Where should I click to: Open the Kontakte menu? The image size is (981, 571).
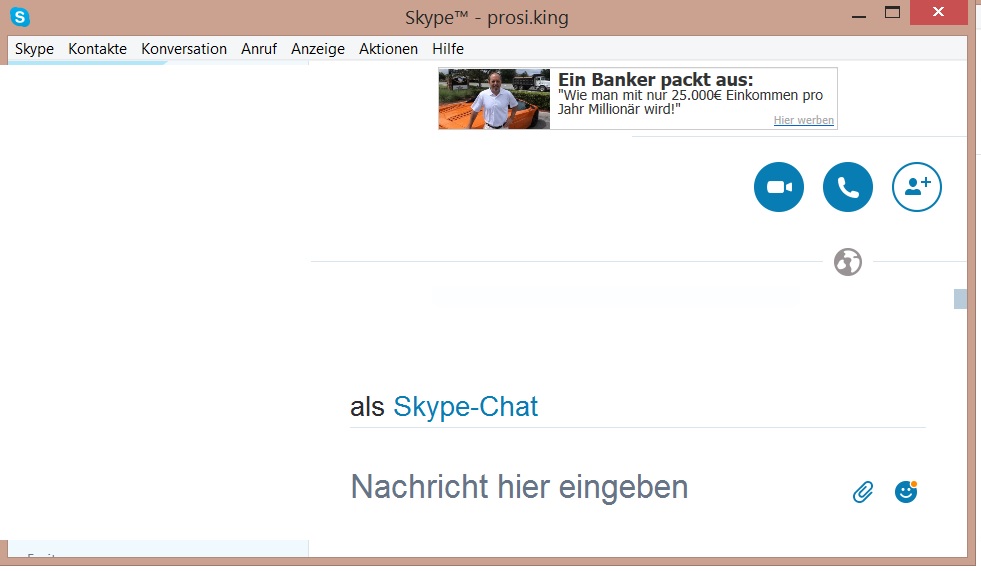pos(98,49)
